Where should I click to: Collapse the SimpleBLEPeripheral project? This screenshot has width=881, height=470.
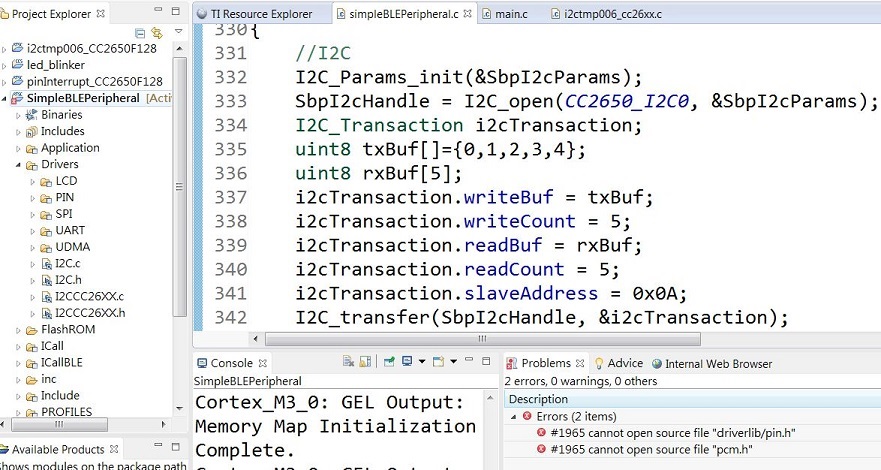[x=4, y=99]
